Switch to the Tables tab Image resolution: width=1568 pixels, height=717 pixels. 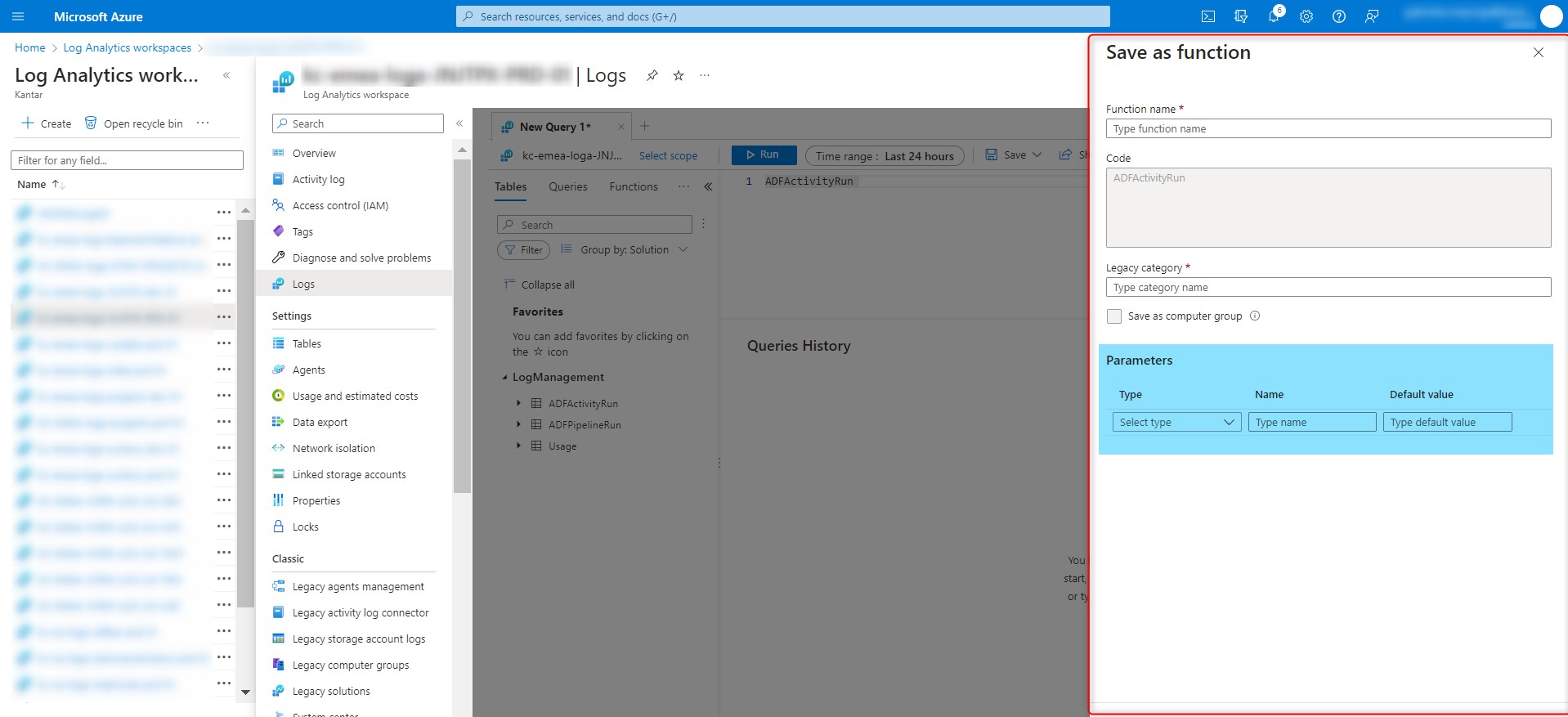pyautogui.click(x=510, y=186)
